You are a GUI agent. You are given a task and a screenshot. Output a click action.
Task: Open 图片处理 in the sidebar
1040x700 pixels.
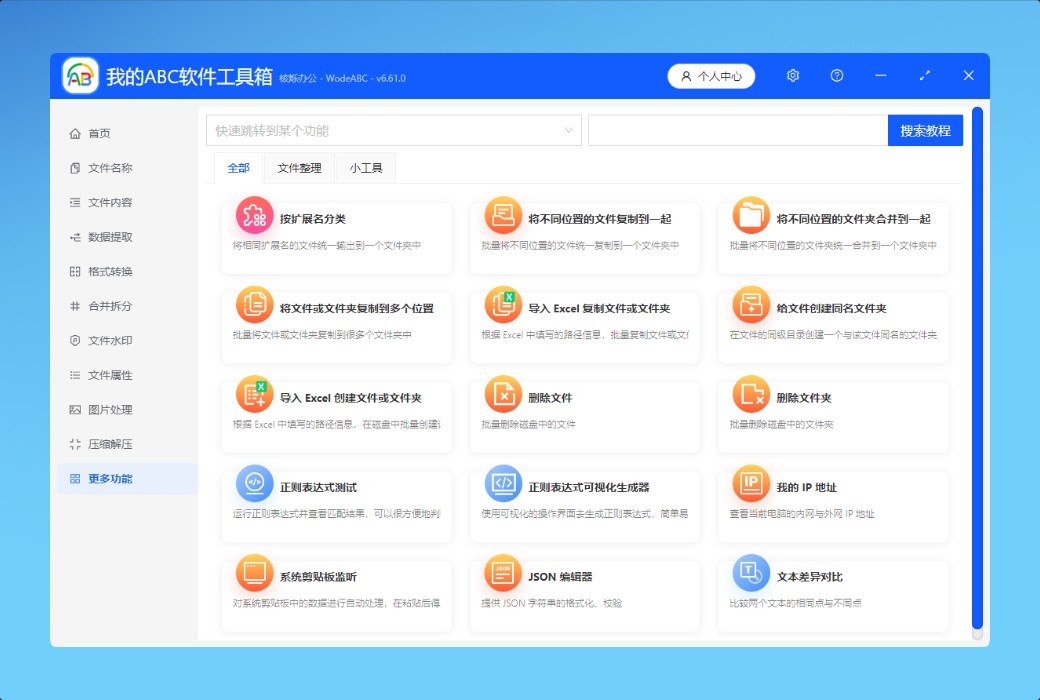[110, 410]
